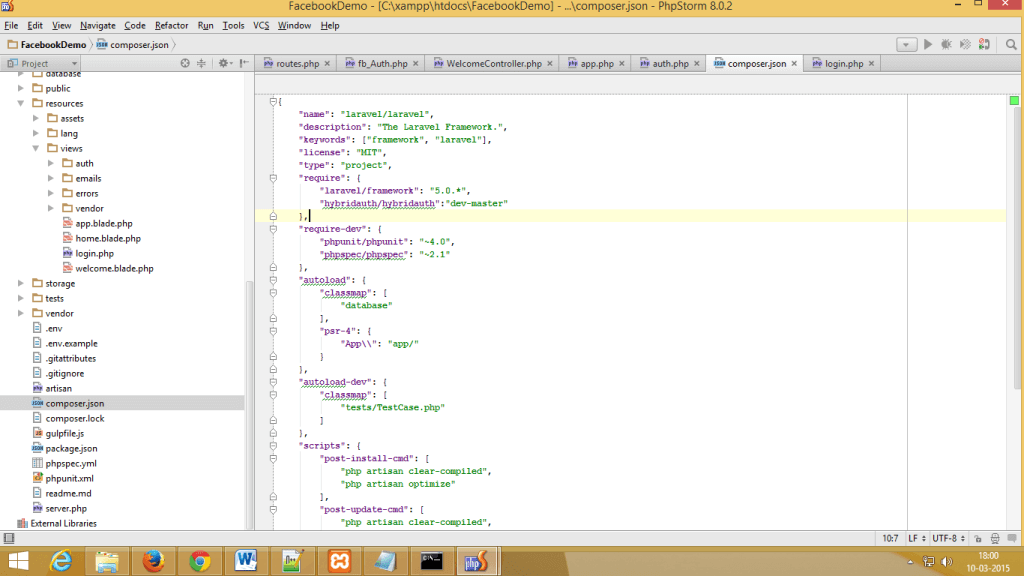Click FacebookDemo breadcrumb in navigation bar
This screenshot has width=1024, height=576.
[47, 44]
